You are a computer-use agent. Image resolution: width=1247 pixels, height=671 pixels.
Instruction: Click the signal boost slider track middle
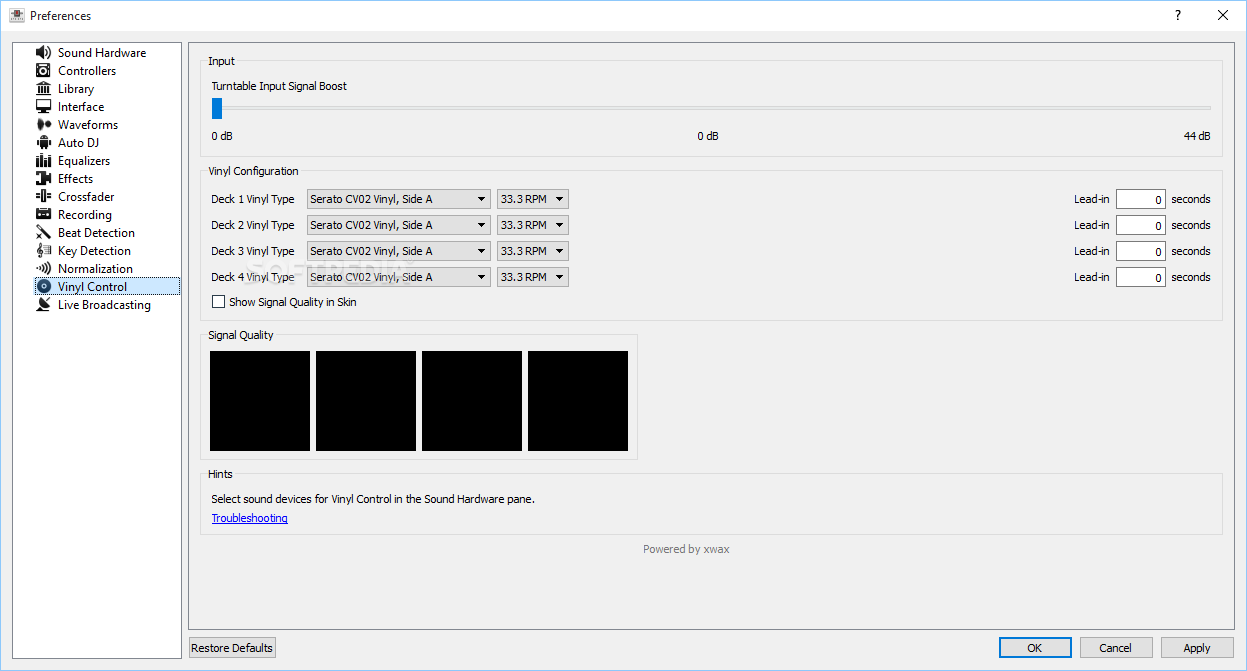point(711,108)
